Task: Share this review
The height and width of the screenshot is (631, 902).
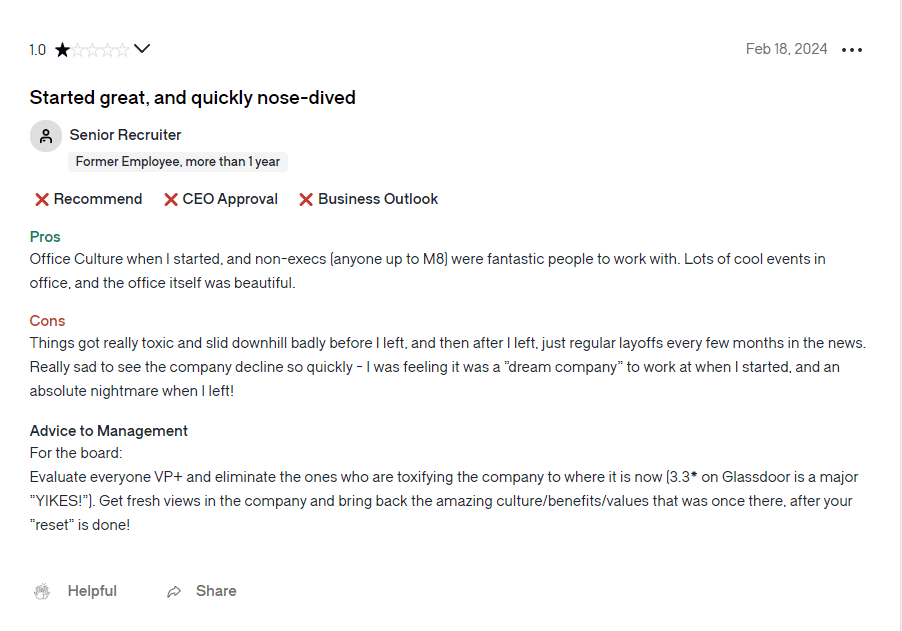Action: click(x=202, y=591)
